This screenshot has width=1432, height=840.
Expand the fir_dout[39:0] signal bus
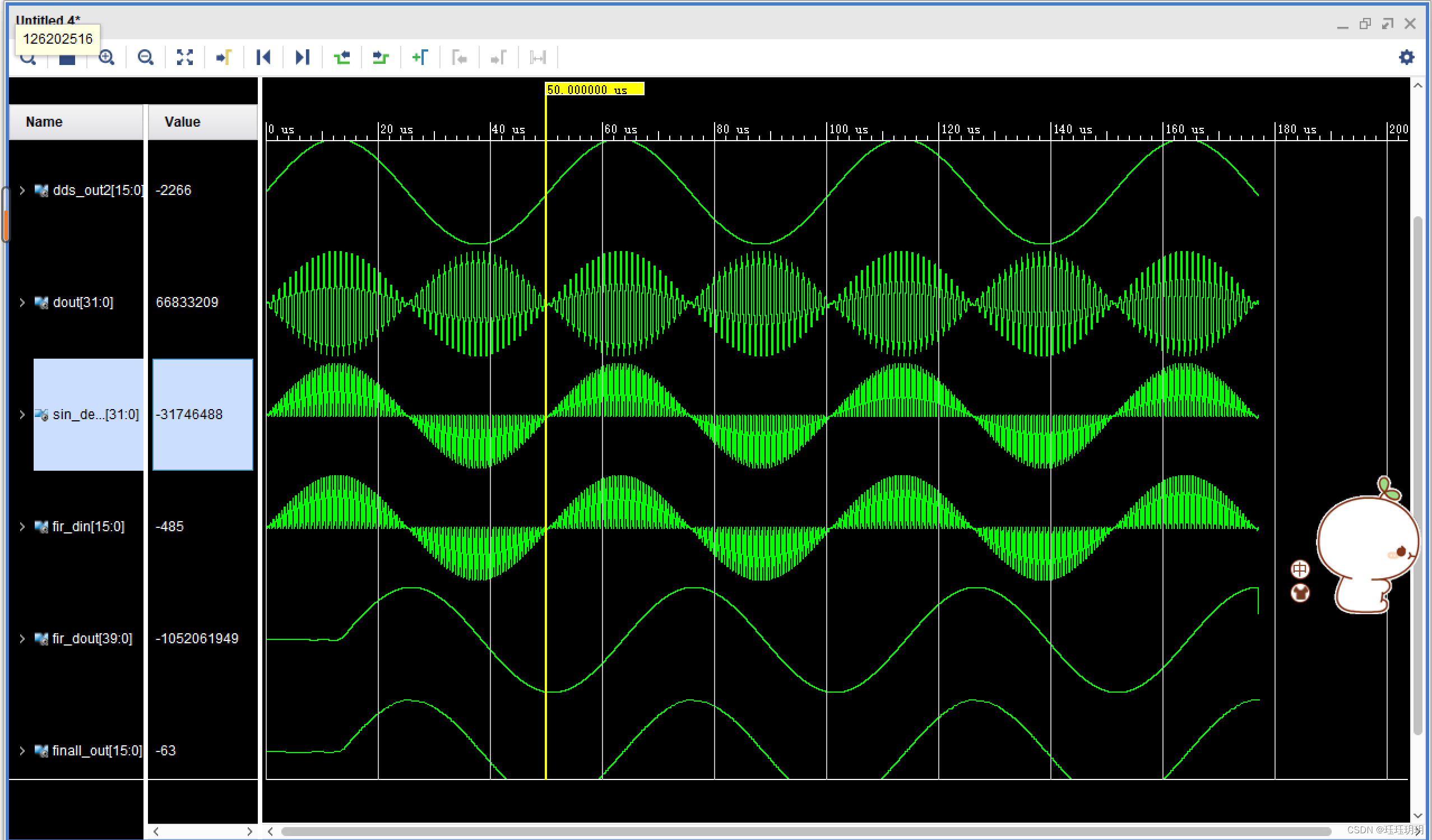[22, 639]
